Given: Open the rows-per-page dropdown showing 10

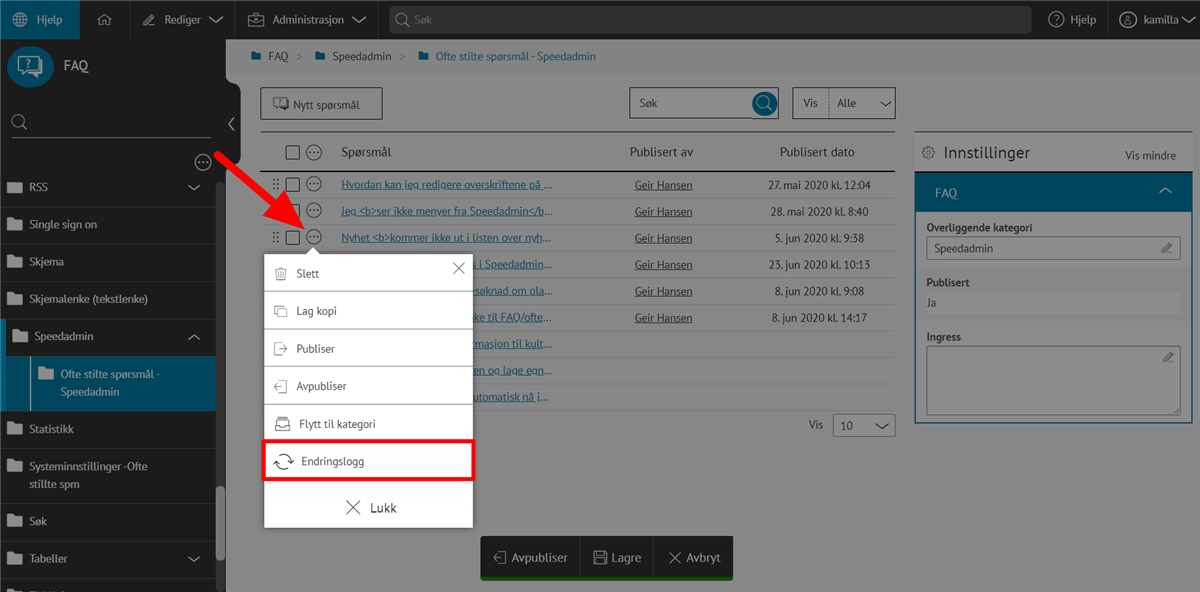Looking at the screenshot, I should coord(864,425).
